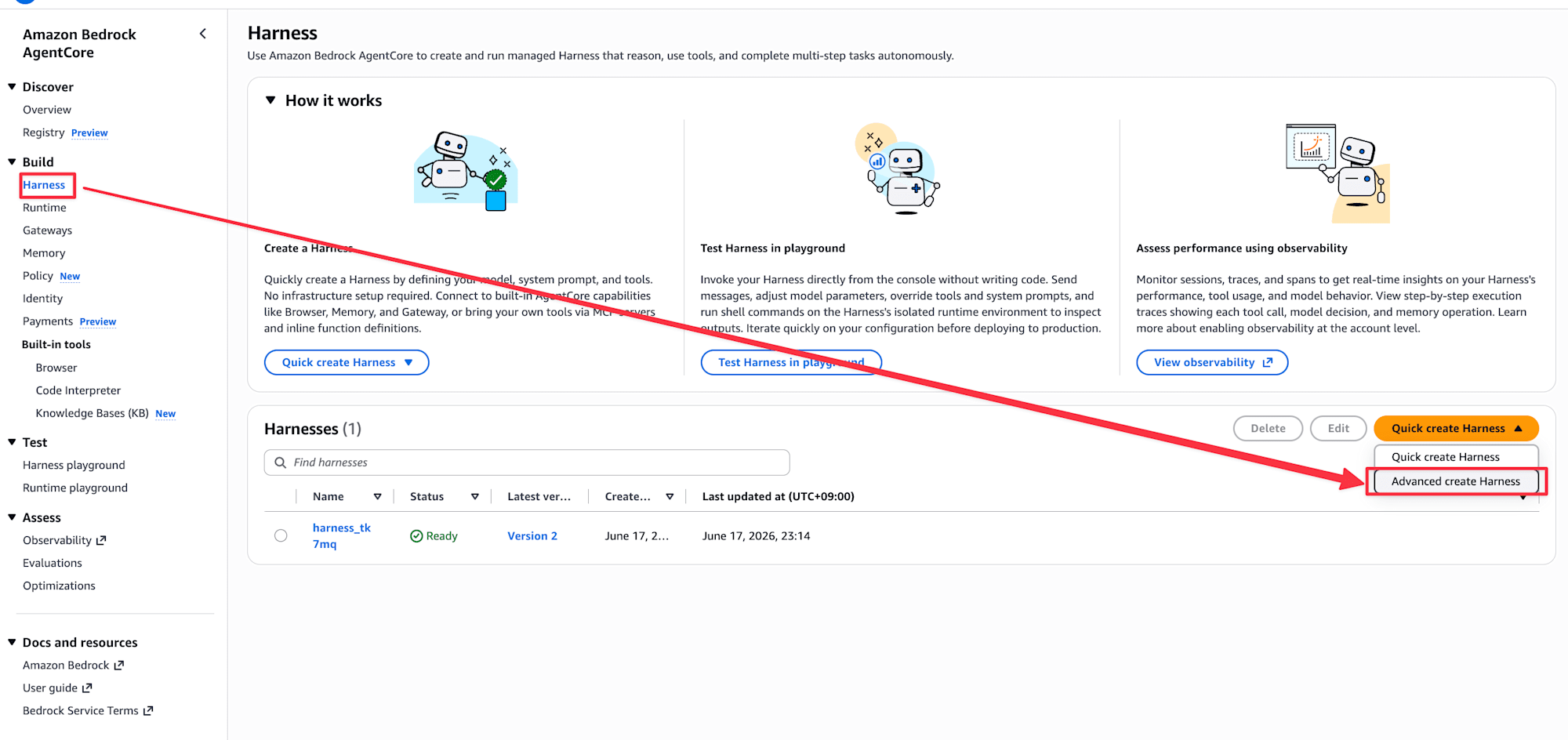Sort by Status column arrow
This screenshot has width=1568, height=740.
pyautogui.click(x=474, y=496)
